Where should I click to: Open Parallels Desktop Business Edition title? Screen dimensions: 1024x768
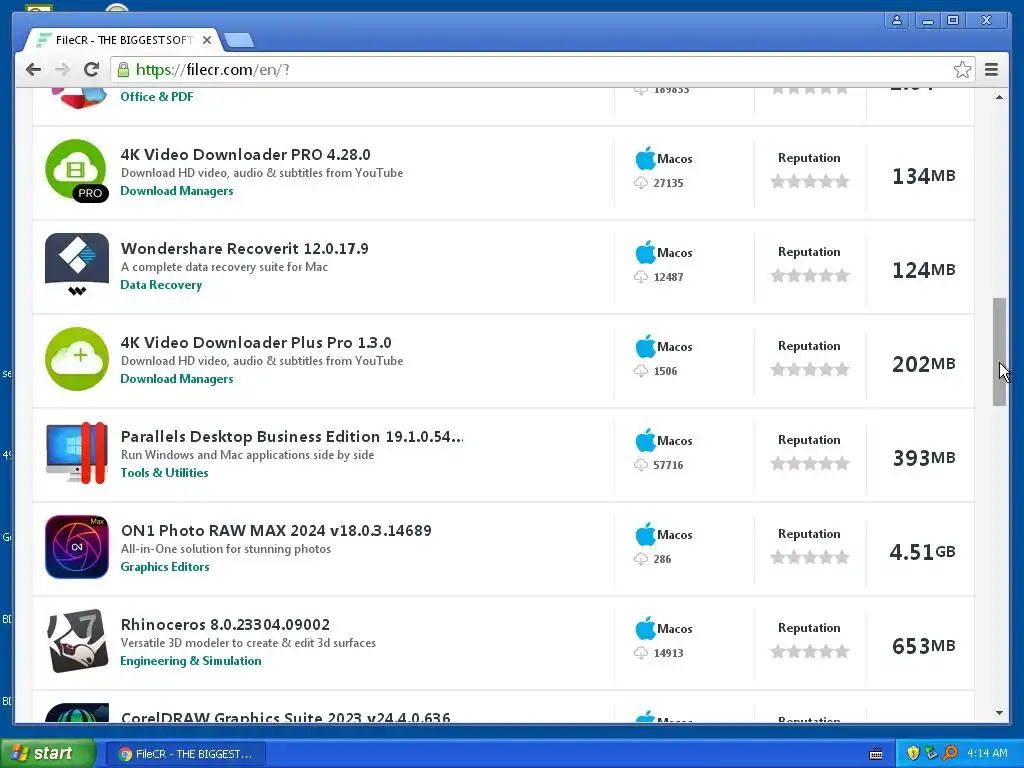click(292, 437)
